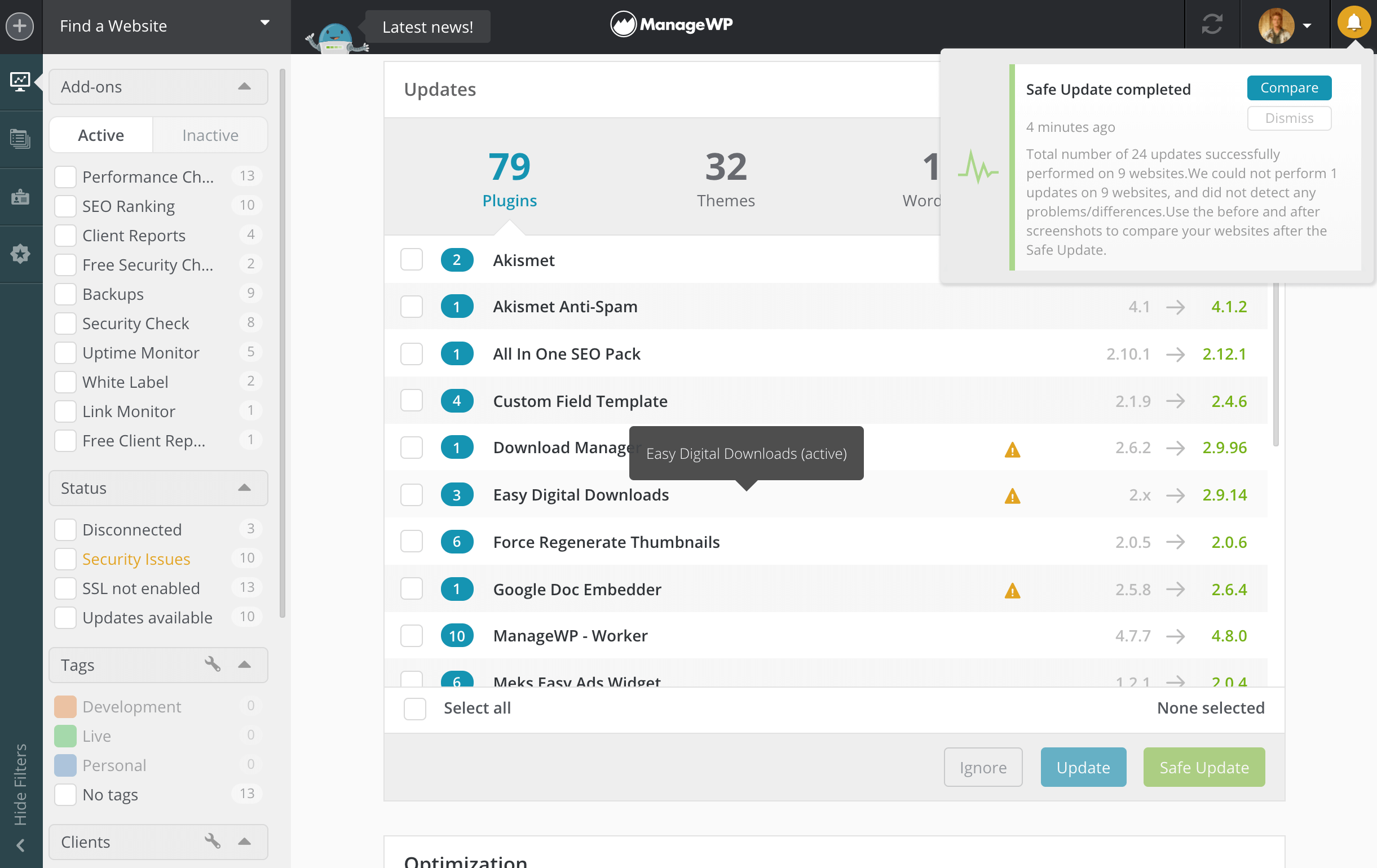This screenshot has width=1377, height=868.
Task: Switch to the Inactive add-ons tab
Action: (x=210, y=133)
